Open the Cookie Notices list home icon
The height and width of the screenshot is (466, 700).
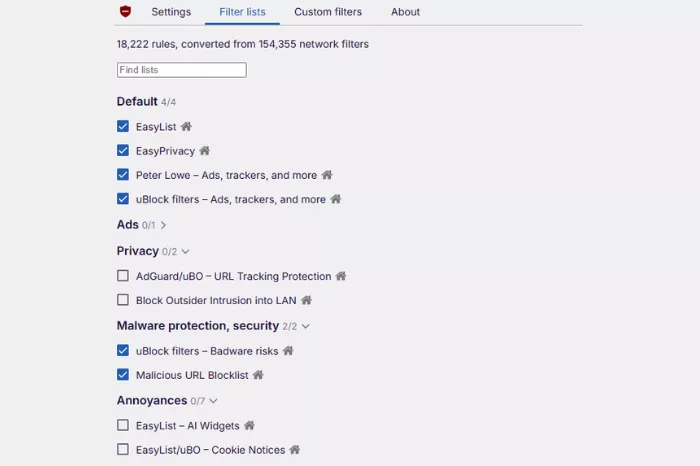295,449
